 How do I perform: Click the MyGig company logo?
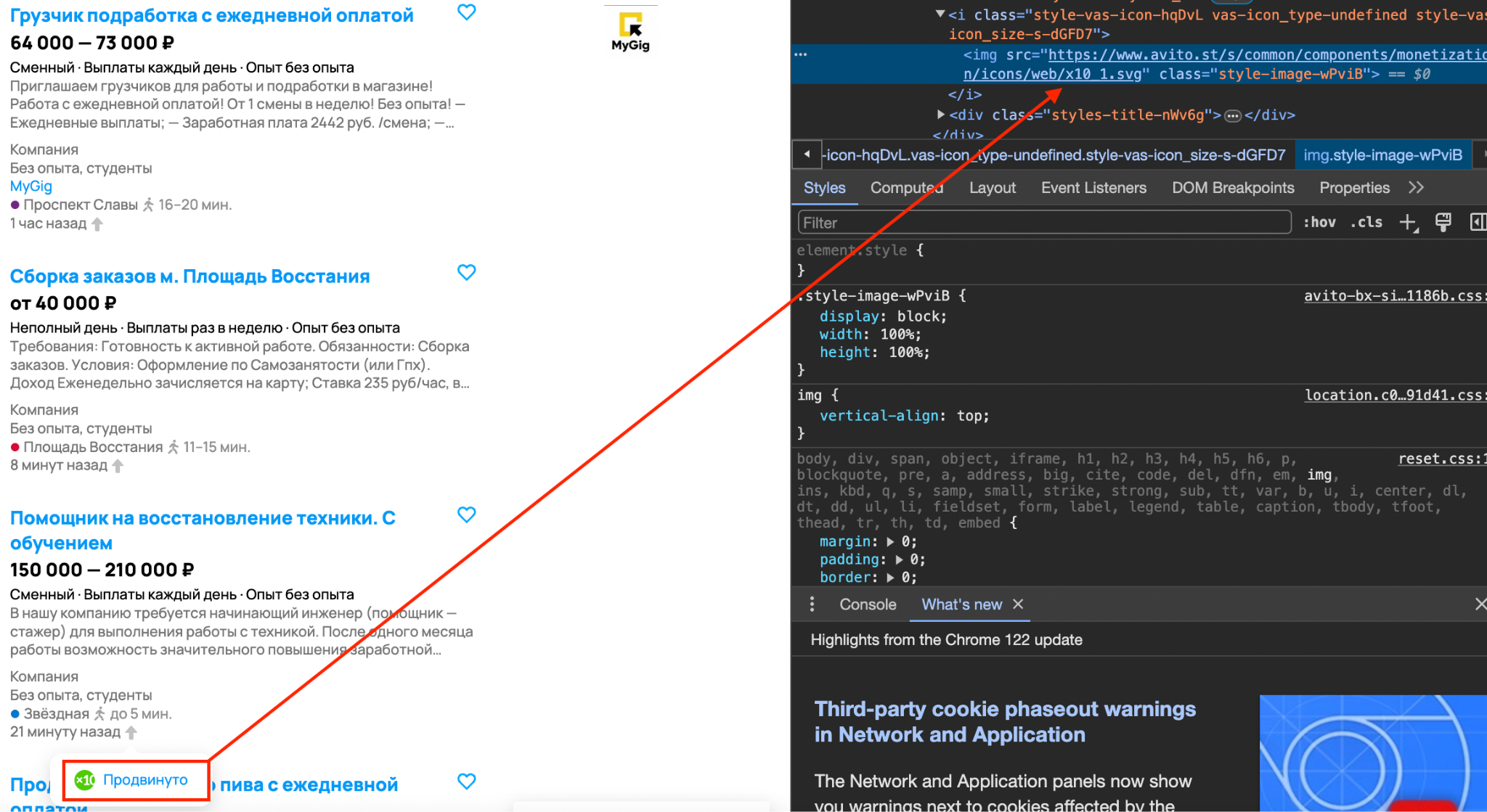[630, 33]
